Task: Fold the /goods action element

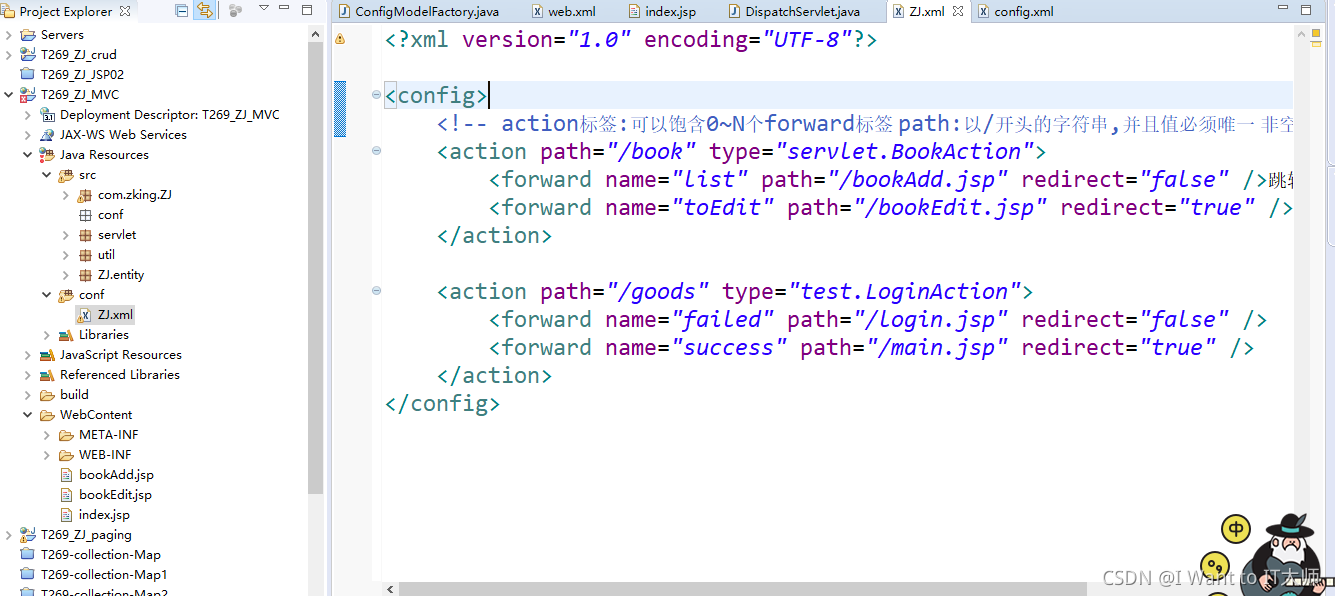Action: [x=376, y=291]
